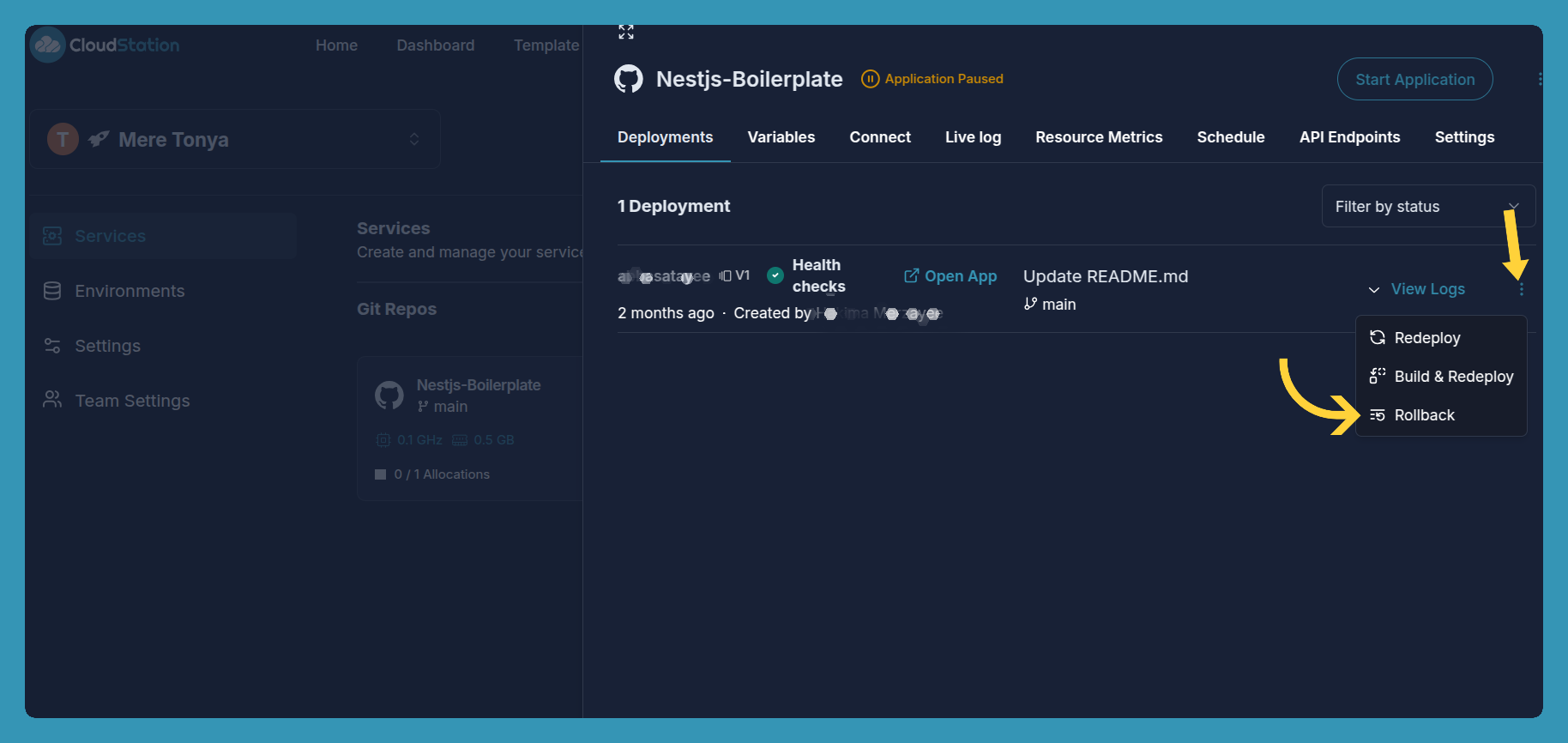Open the deployment row three-dot menu
This screenshot has height=743, width=1568.
(1522, 289)
